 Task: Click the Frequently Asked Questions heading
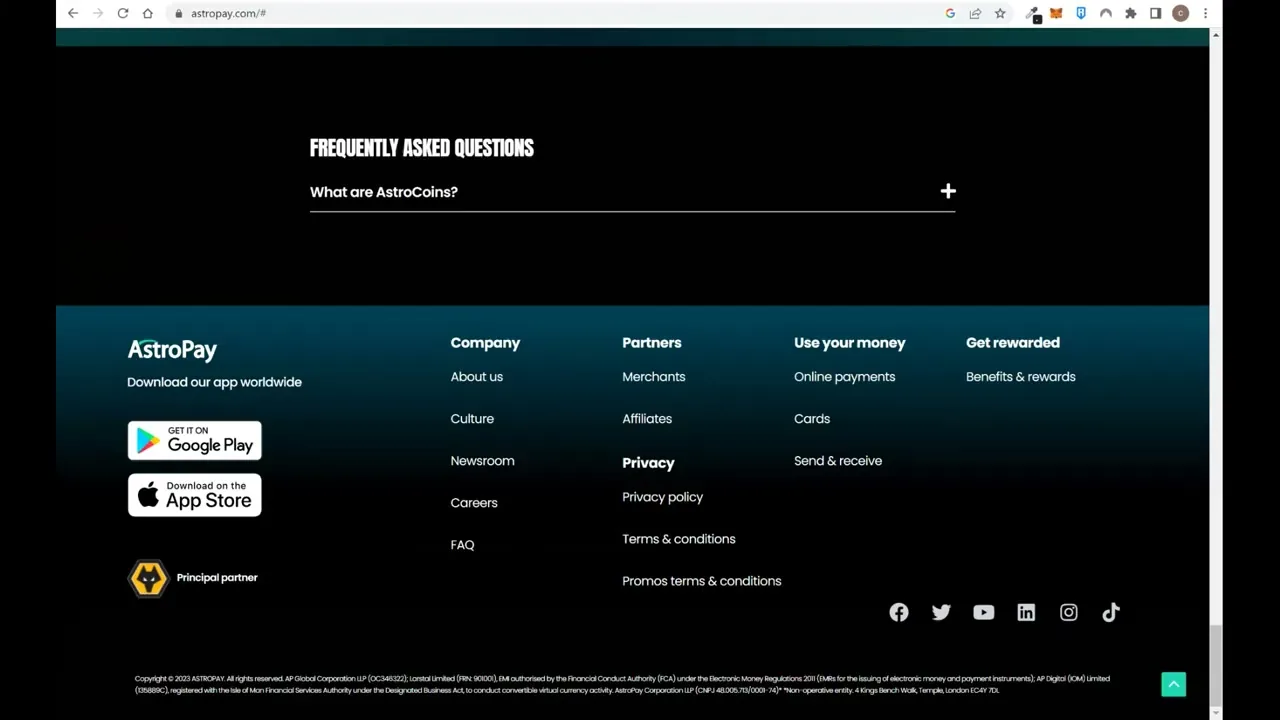pyautogui.click(x=421, y=148)
